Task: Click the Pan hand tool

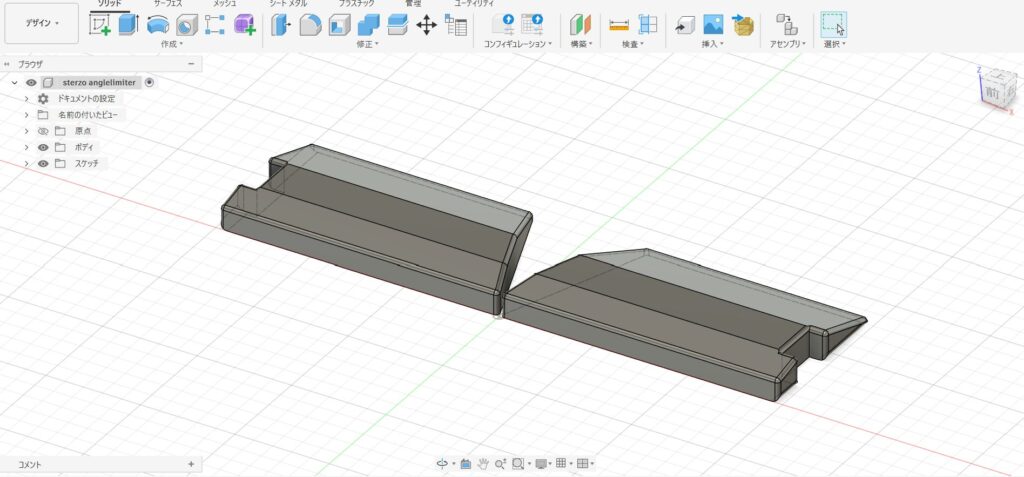Action: (482, 464)
